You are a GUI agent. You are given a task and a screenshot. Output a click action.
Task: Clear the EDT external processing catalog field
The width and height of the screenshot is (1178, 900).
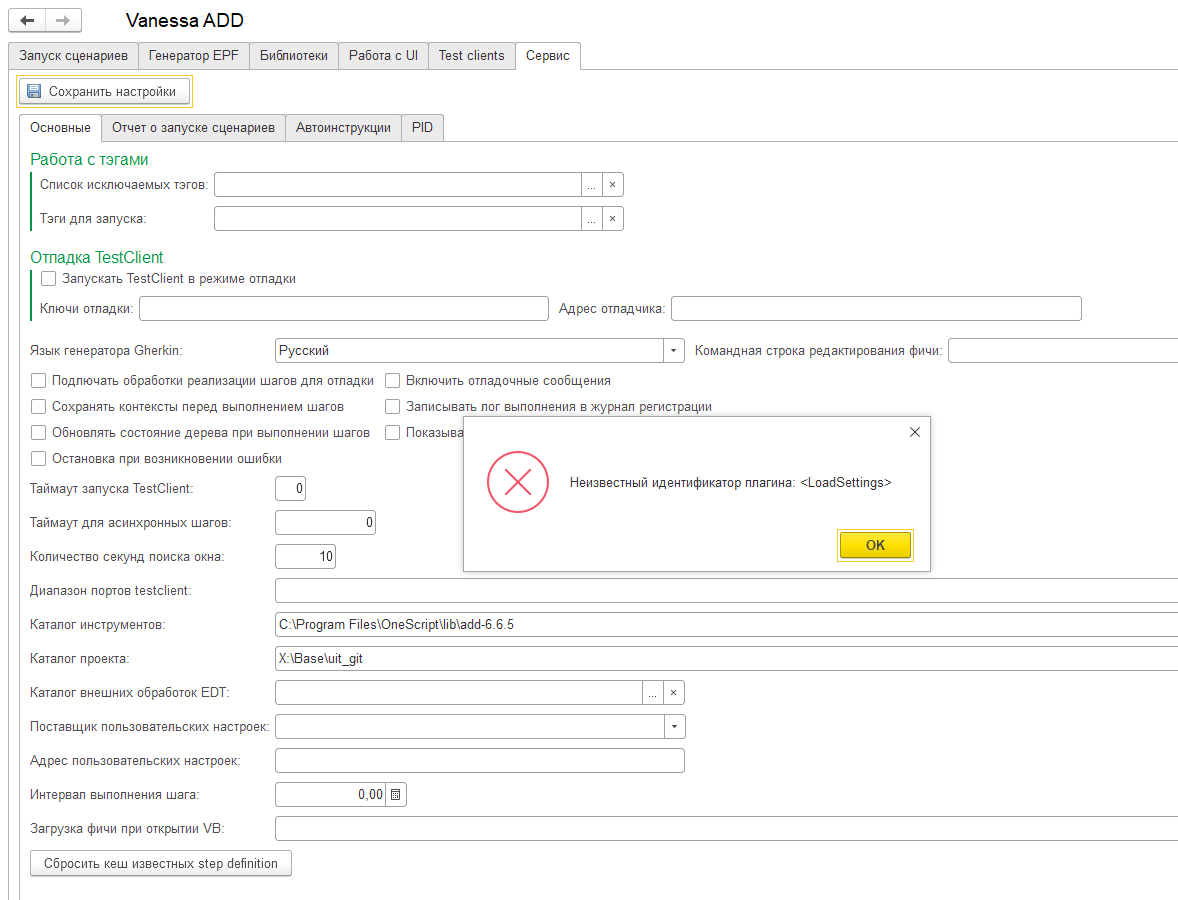[x=673, y=693]
